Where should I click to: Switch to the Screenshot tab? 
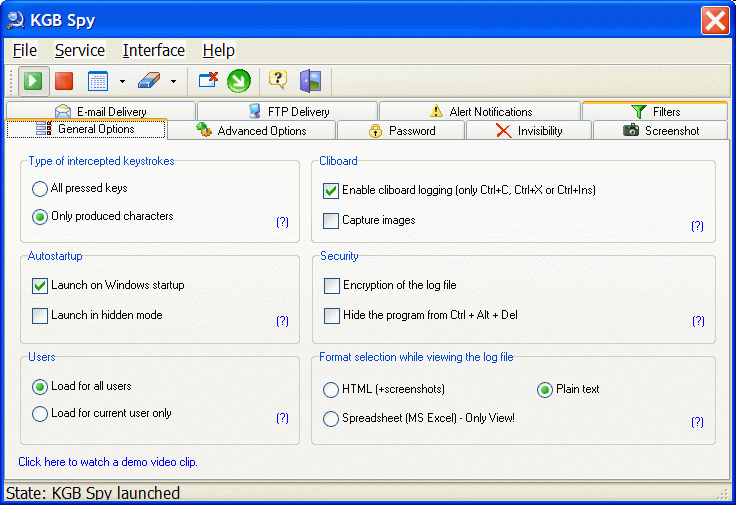(x=660, y=131)
